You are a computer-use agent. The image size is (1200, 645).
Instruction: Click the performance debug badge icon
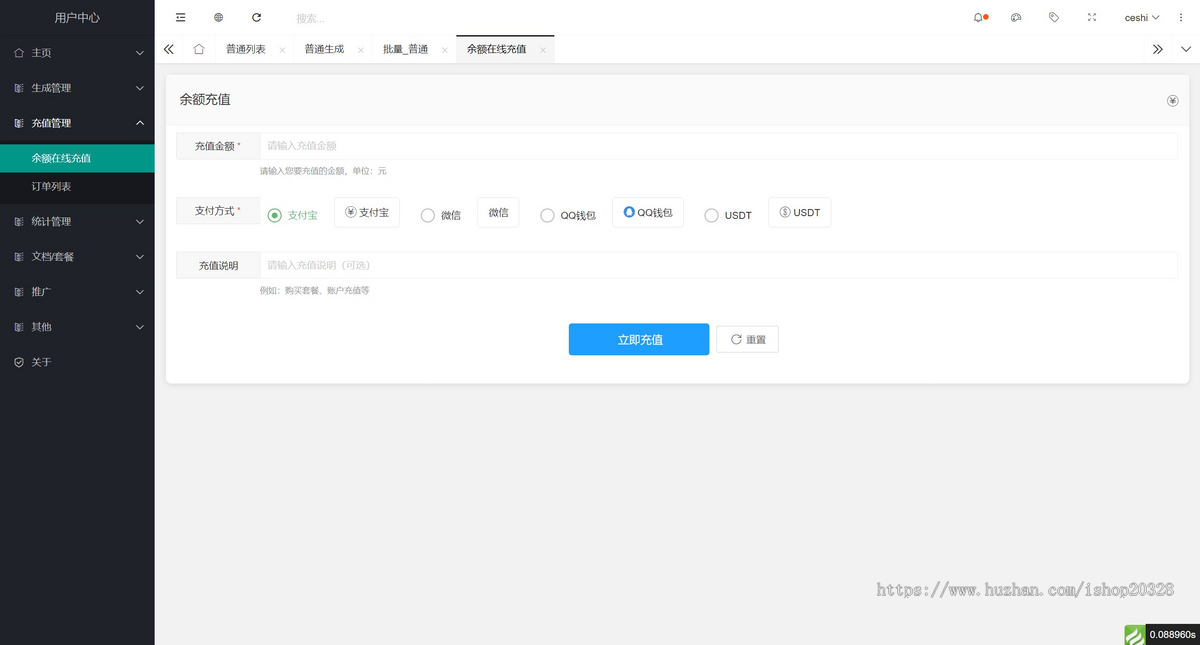pyautogui.click(x=1134, y=634)
